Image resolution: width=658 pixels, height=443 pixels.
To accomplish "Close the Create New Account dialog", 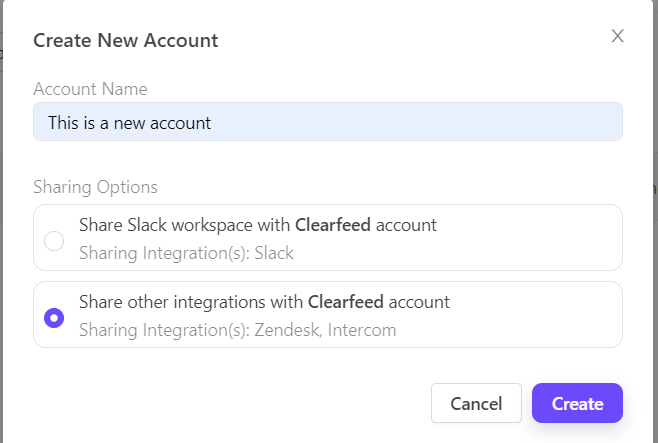I will 618,37.
